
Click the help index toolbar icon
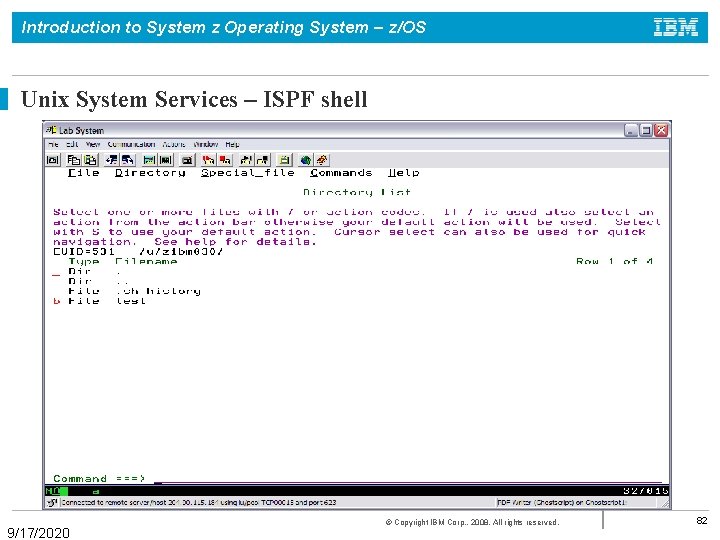[x=322, y=160]
